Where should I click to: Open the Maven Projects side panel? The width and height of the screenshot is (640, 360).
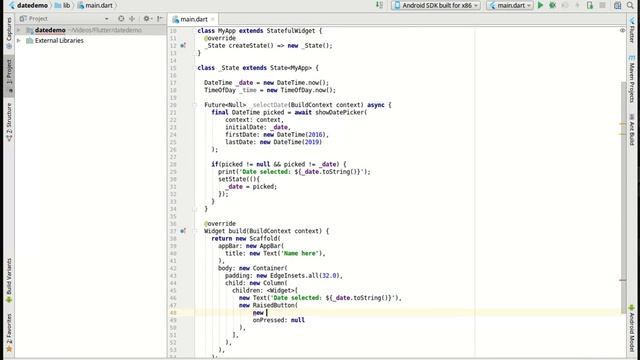(632, 79)
